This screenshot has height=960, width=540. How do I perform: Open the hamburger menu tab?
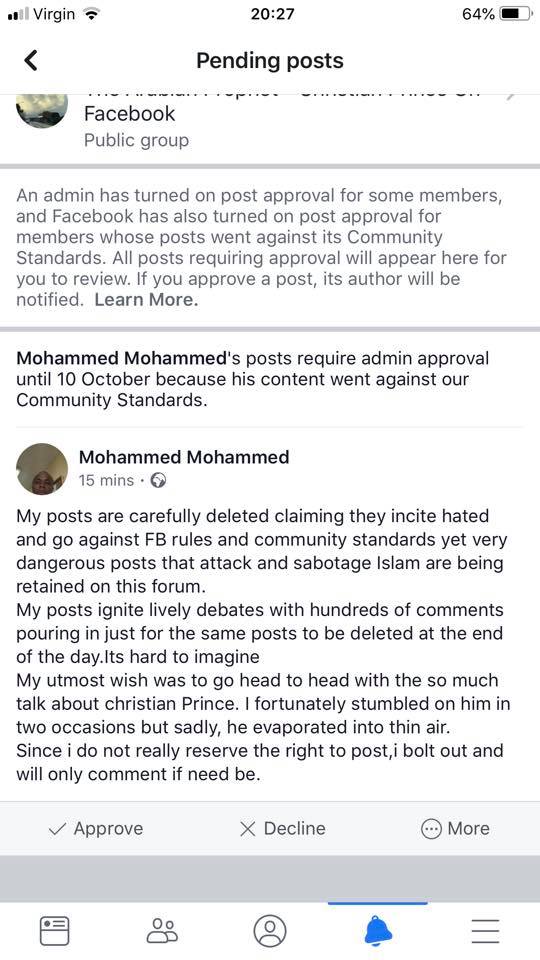(486, 931)
